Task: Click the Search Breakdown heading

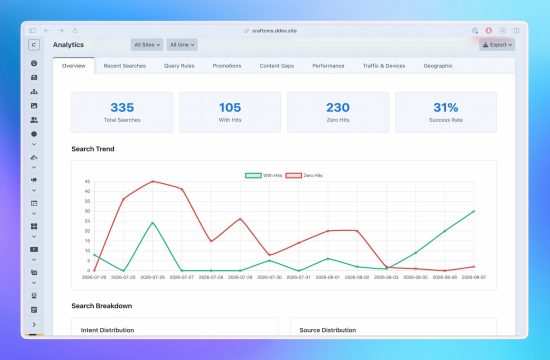Action: 102,306
